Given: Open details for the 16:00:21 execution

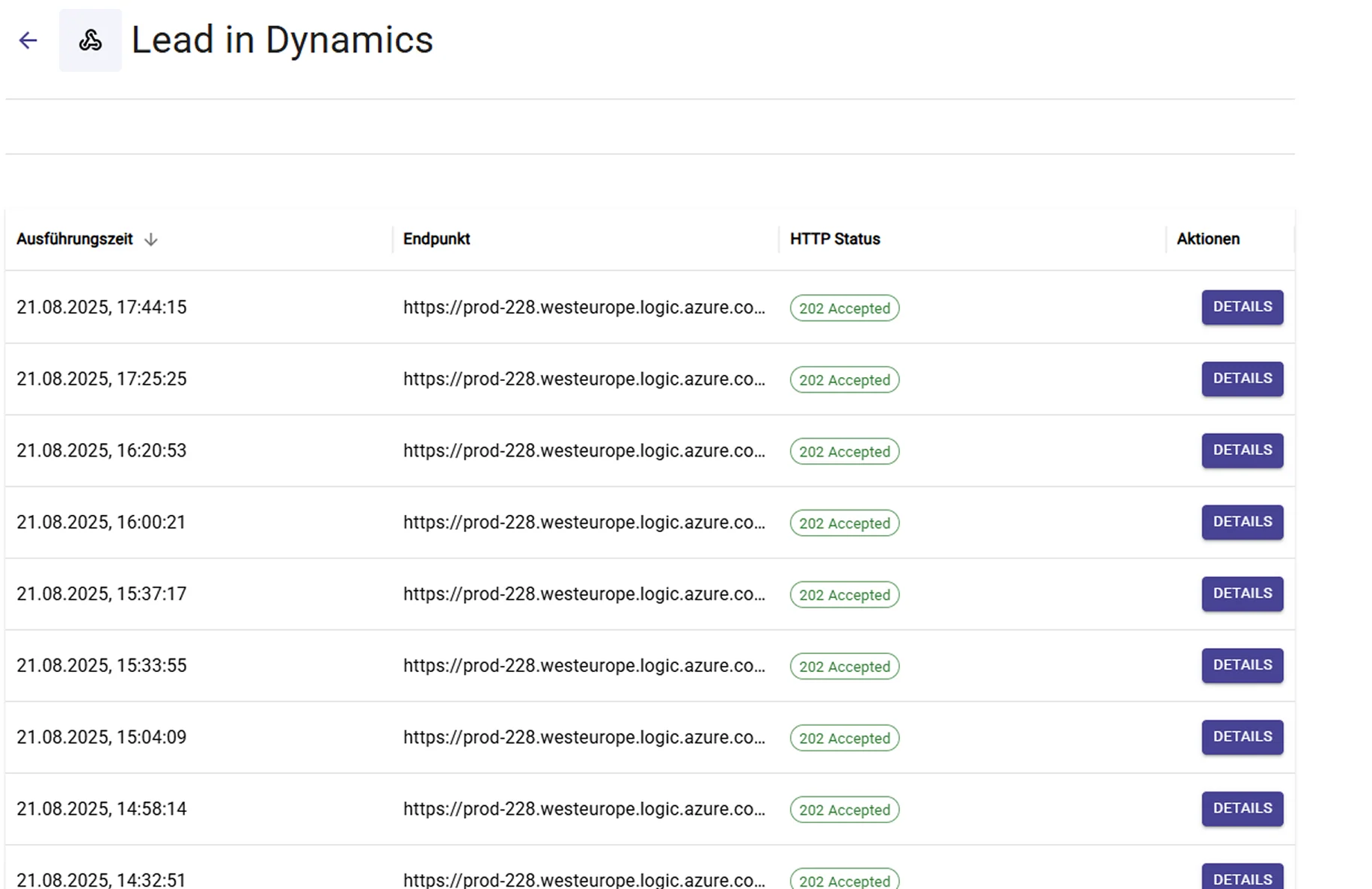Looking at the screenshot, I should coord(1243,522).
